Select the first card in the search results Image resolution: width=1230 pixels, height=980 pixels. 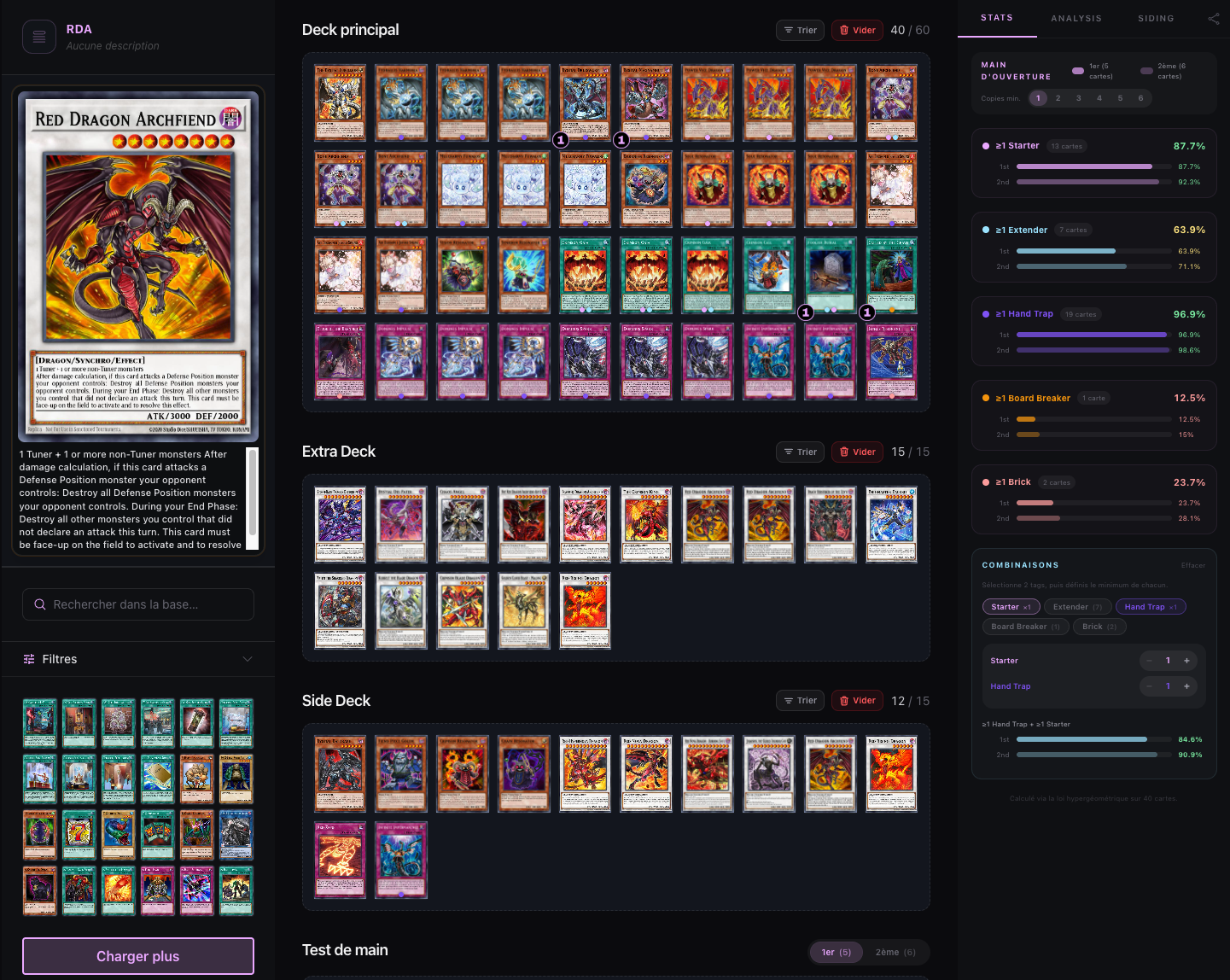pyautogui.click(x=39, y=724)
